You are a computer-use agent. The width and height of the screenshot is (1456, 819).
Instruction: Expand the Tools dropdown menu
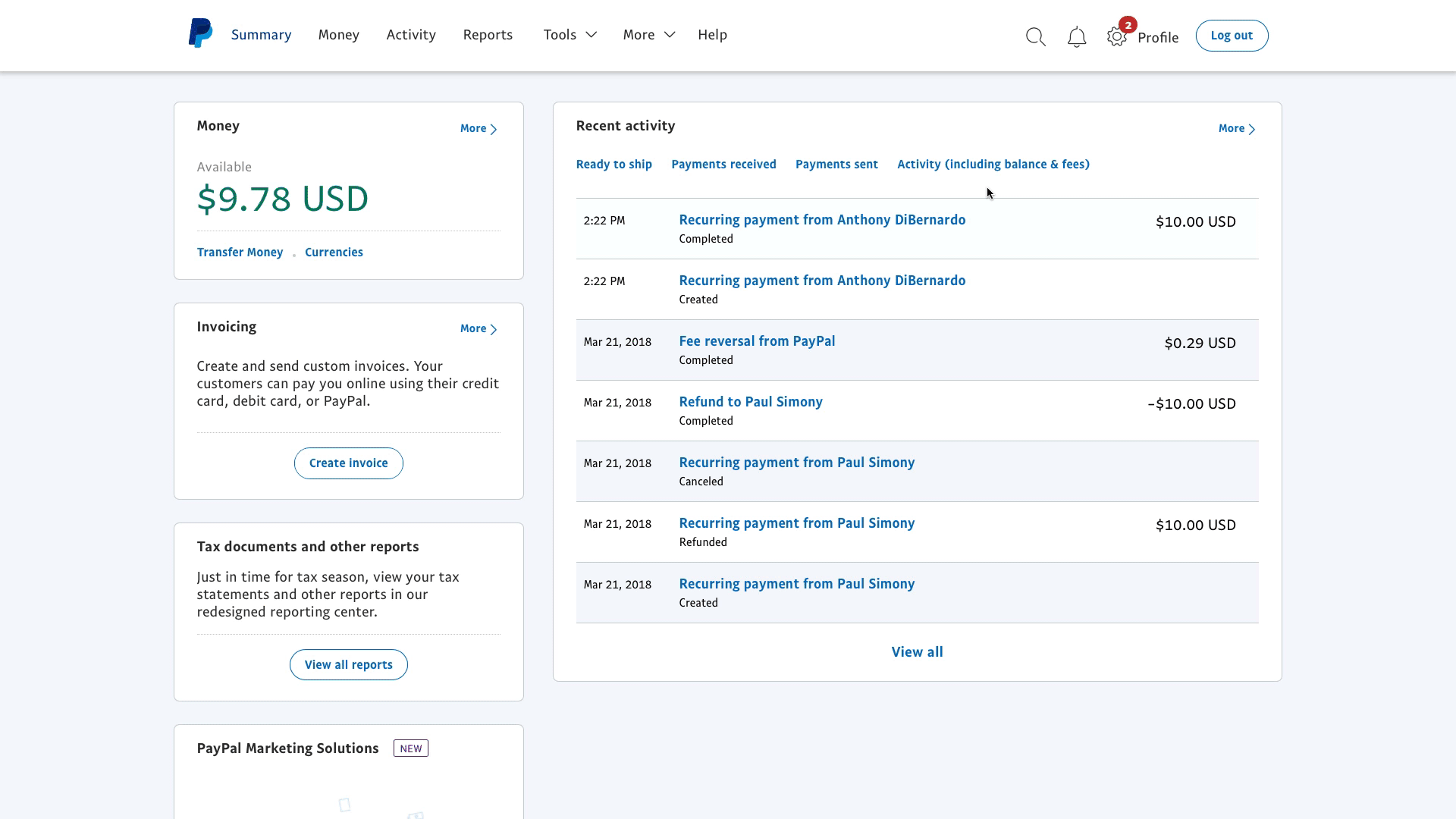pyautogui.click(x=570, y=35)
